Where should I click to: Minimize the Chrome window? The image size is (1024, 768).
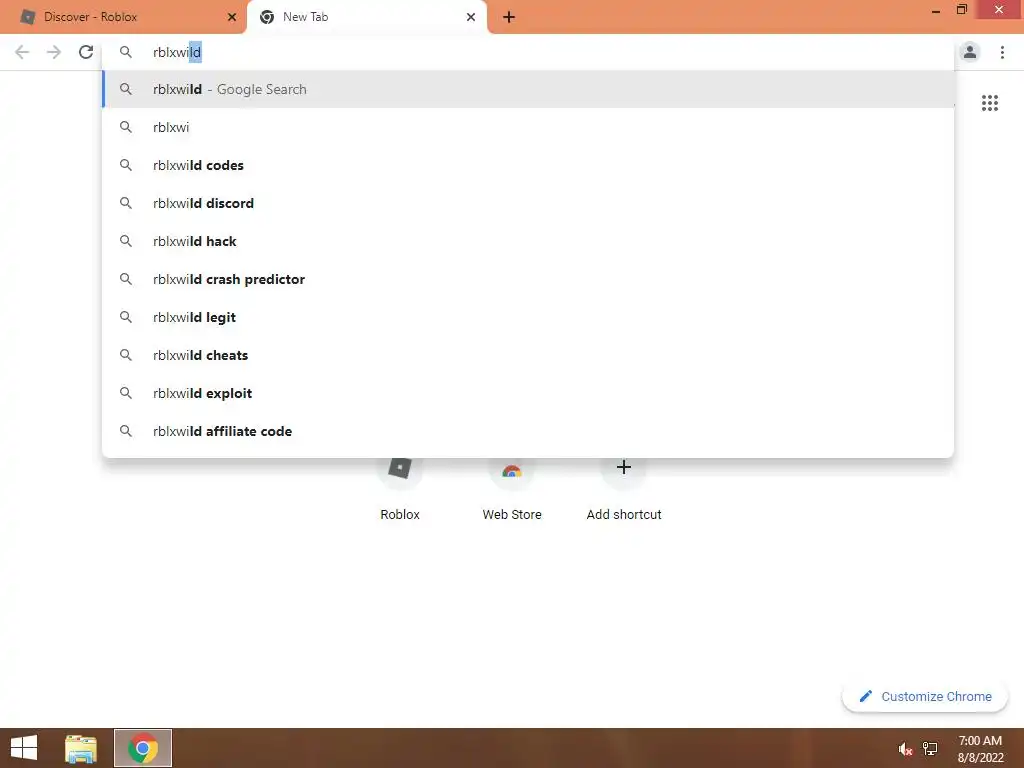(x=936, y=10)
